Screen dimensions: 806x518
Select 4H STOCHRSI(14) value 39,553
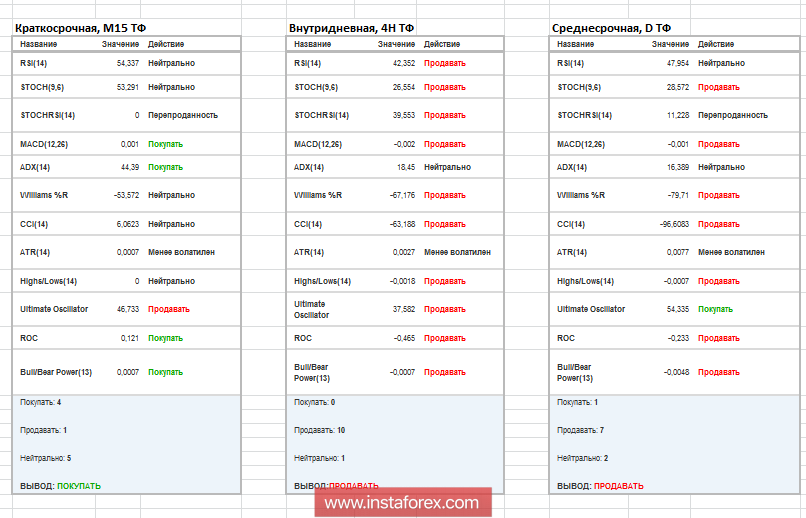click(404, 115)
